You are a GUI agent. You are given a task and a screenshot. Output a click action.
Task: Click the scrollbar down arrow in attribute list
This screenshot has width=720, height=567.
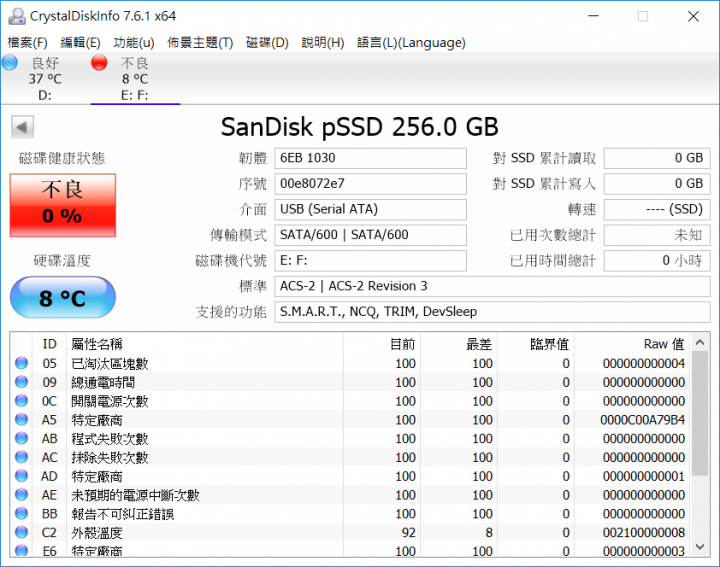point(700,546)
